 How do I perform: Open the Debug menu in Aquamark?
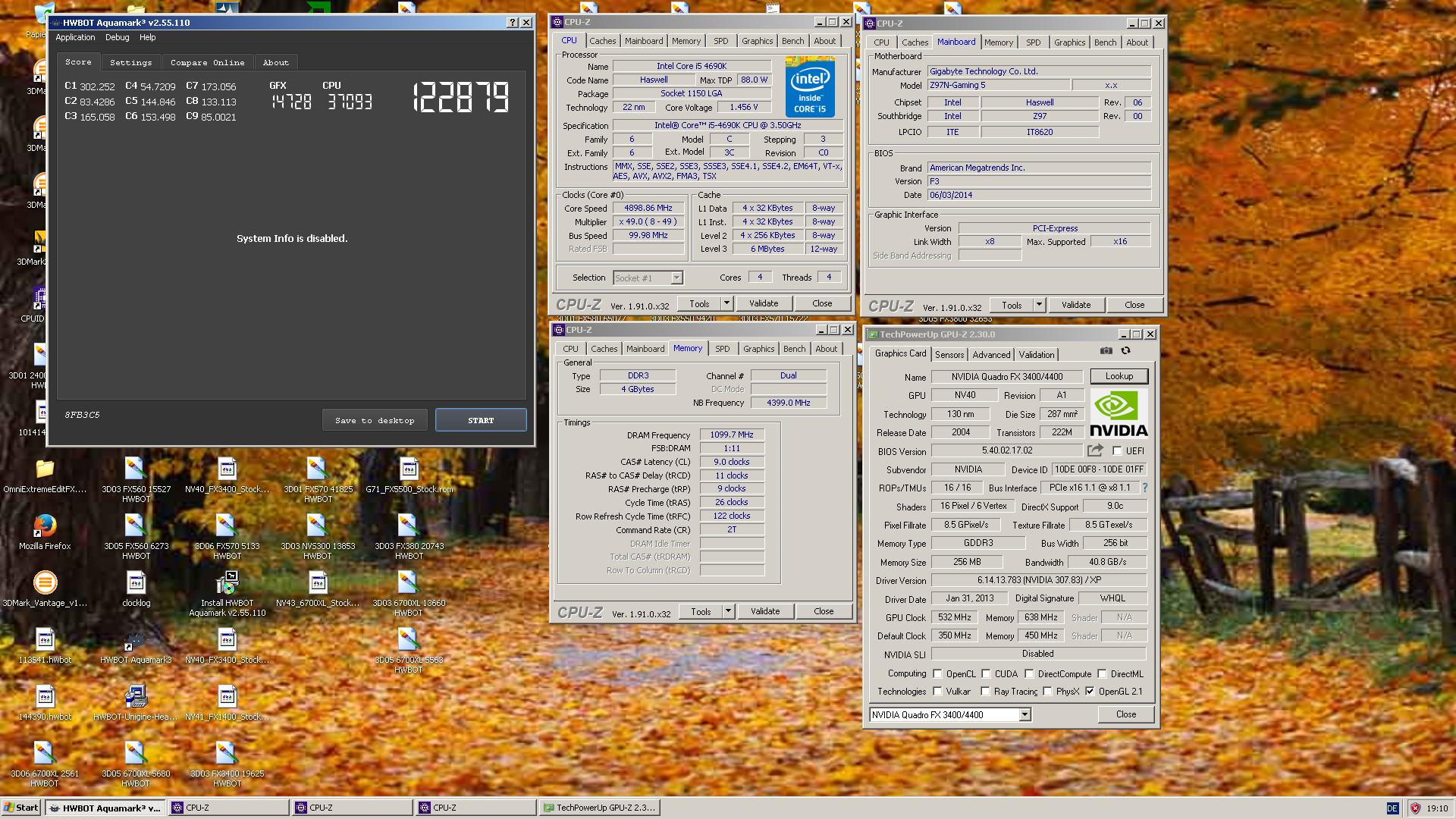coord(117,37)
